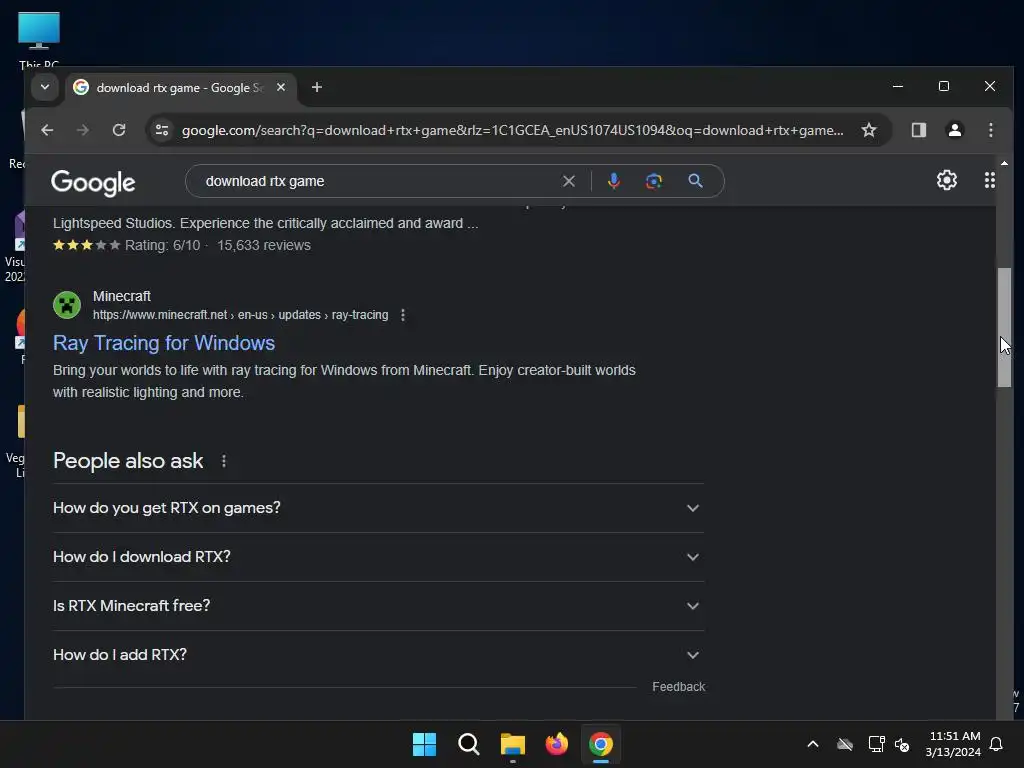Click the forward navigation arrow

click(x=82, y=130)
